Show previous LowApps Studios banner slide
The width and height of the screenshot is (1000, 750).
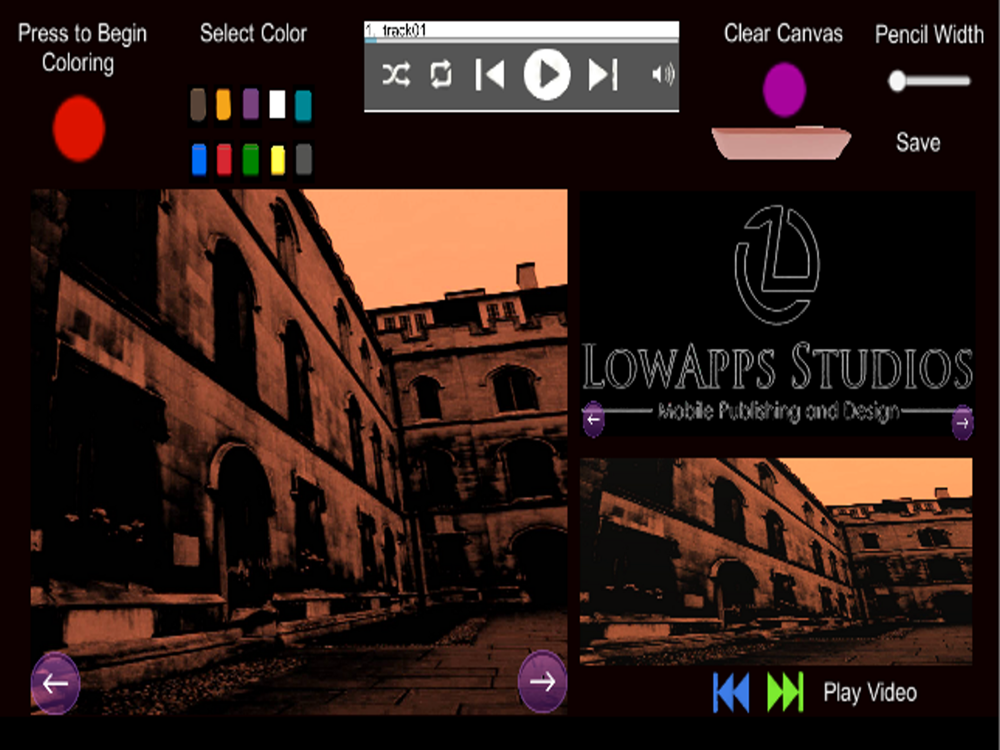click(593, 419)
